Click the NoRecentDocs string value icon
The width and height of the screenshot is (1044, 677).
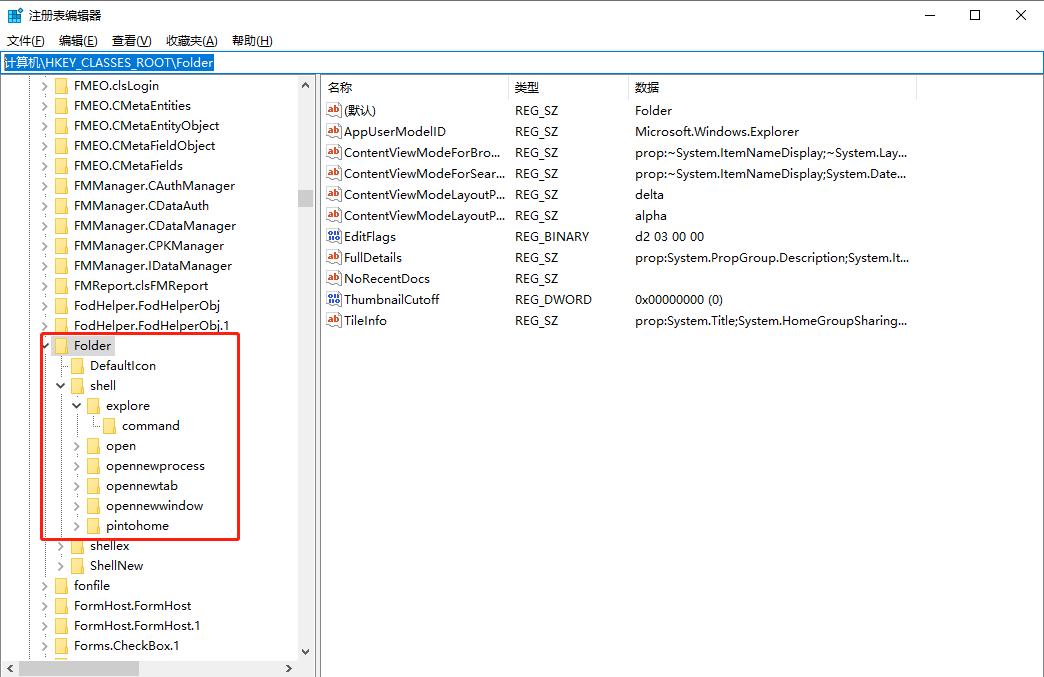coord(334,278)
